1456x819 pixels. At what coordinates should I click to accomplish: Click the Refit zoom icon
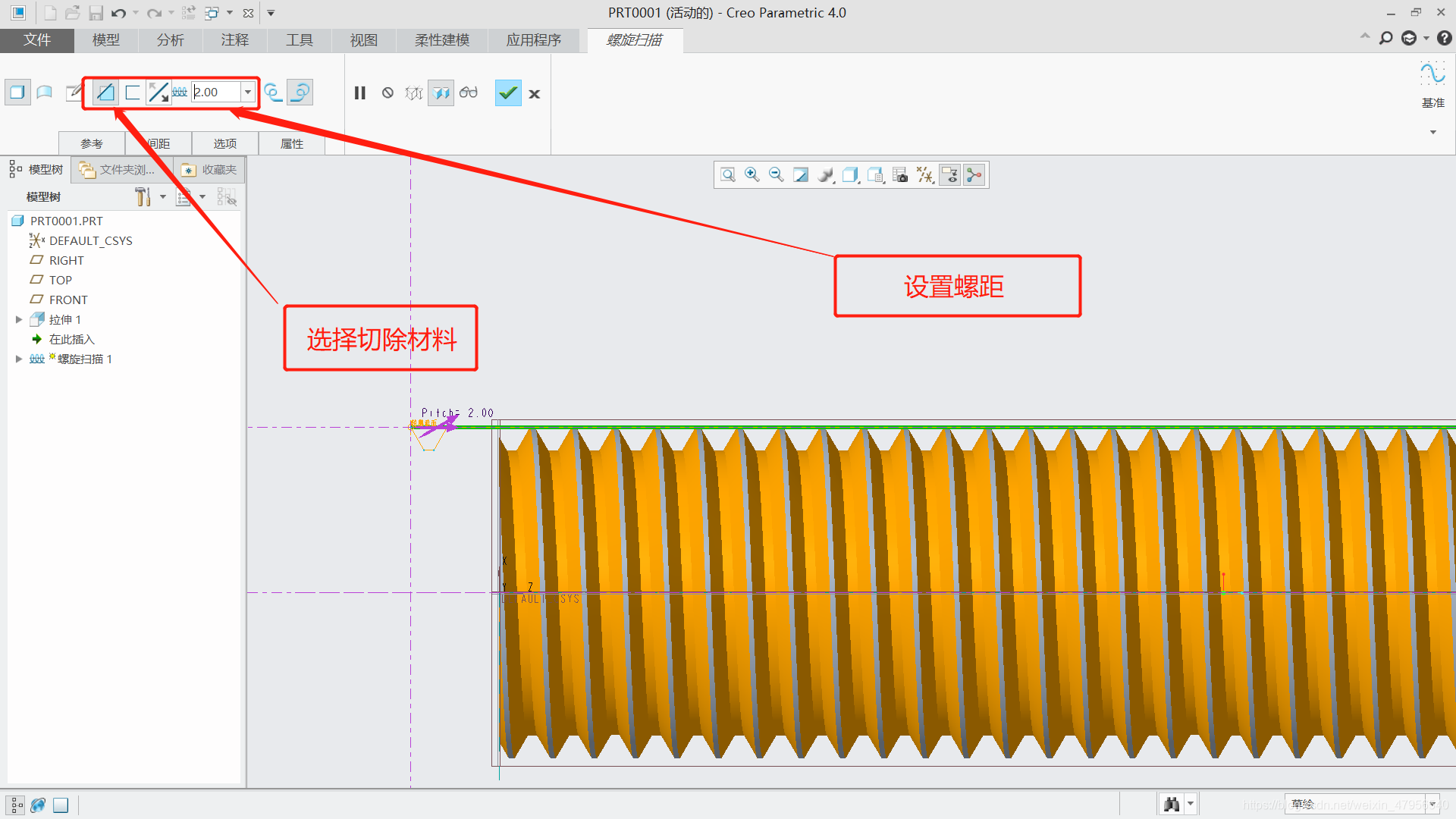click(x=727, y=175)
